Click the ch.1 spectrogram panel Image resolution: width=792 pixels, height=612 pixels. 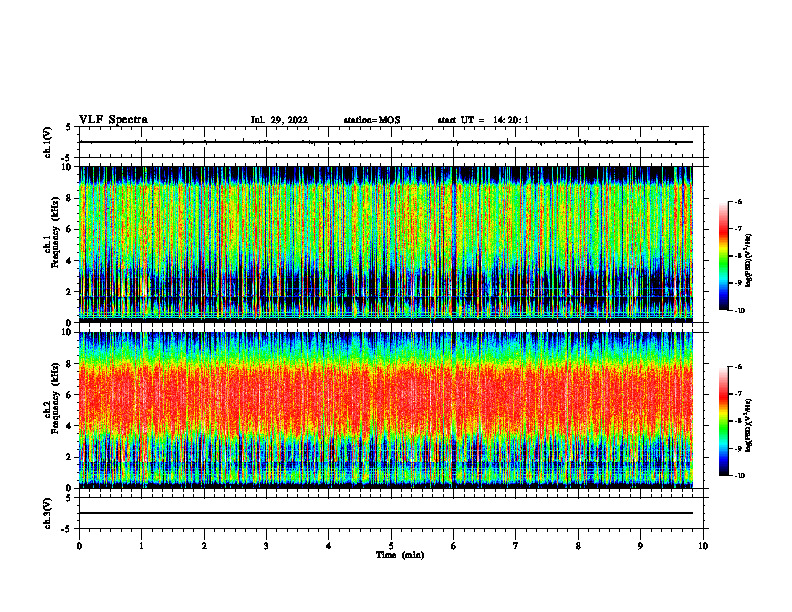coord(386,244)
